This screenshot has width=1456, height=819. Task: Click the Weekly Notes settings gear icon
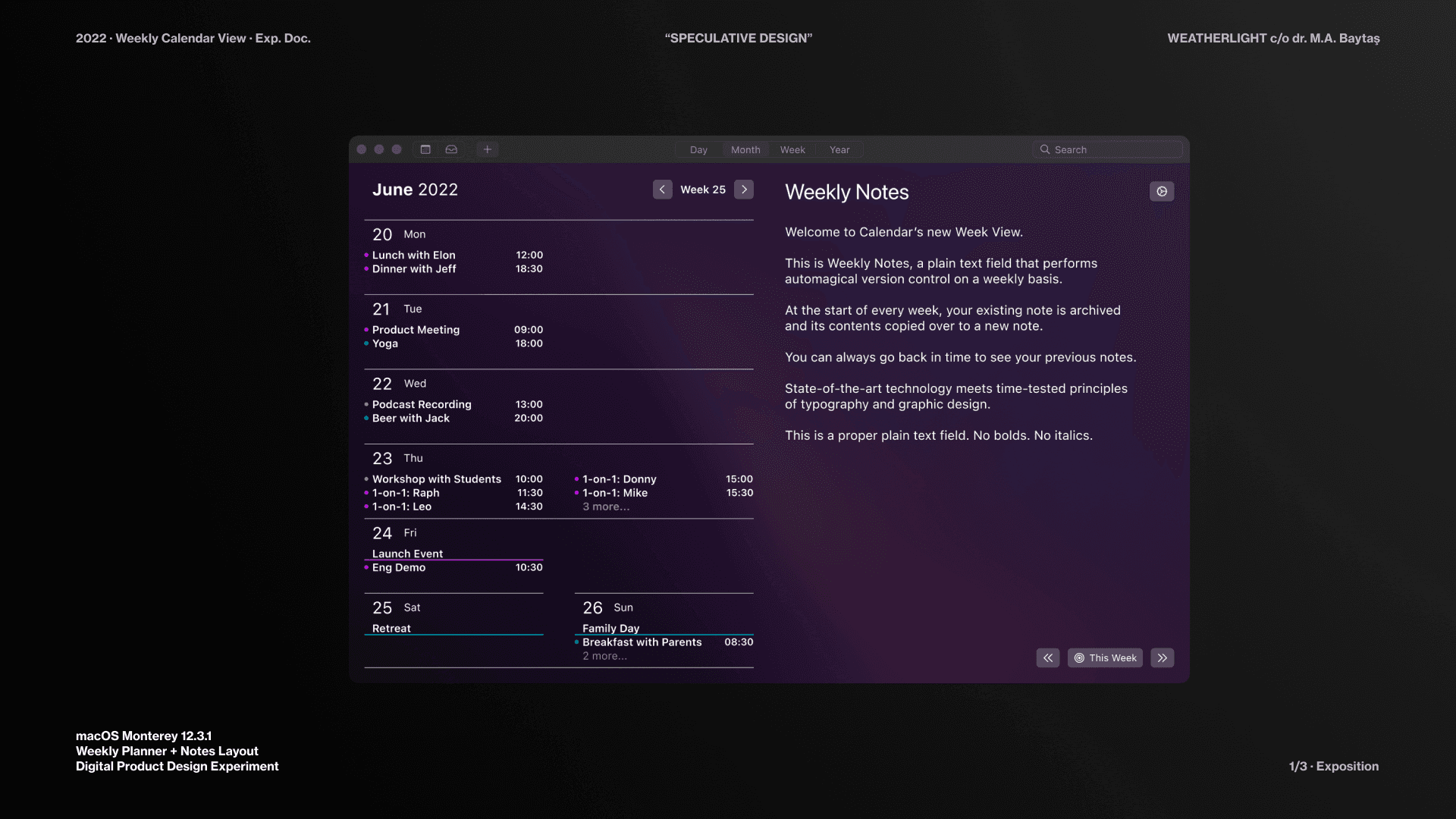[1161, 191]
